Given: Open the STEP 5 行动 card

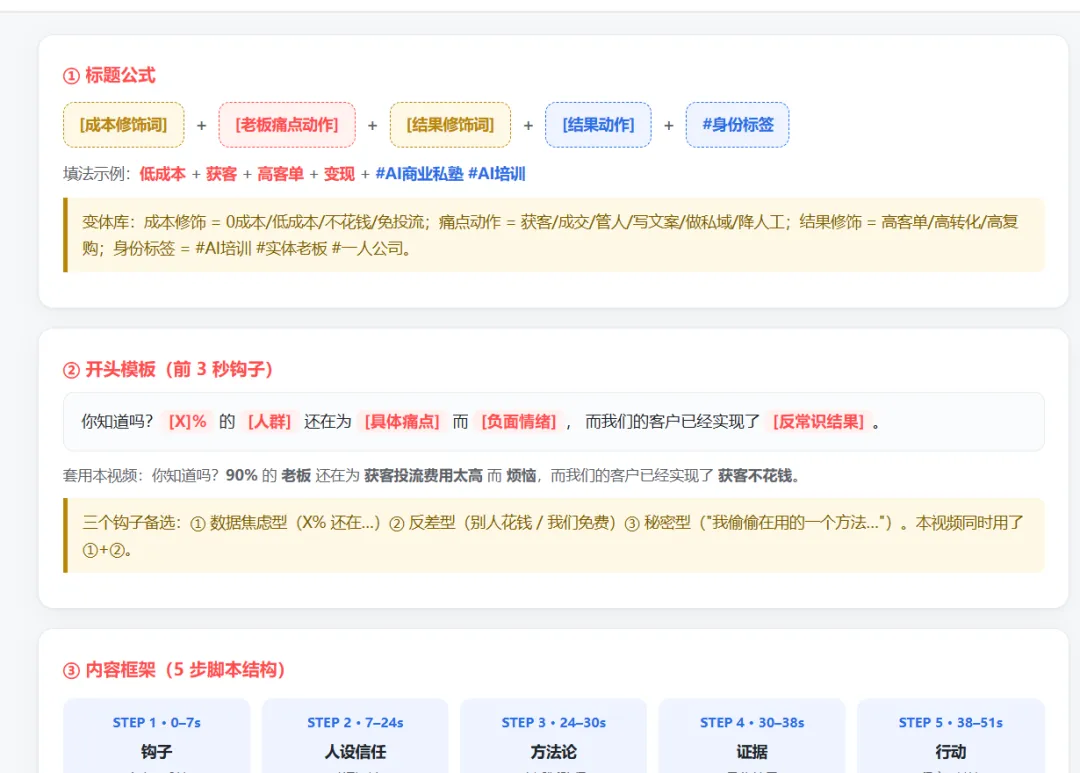Looking at the screenshot, I should 951,736.
